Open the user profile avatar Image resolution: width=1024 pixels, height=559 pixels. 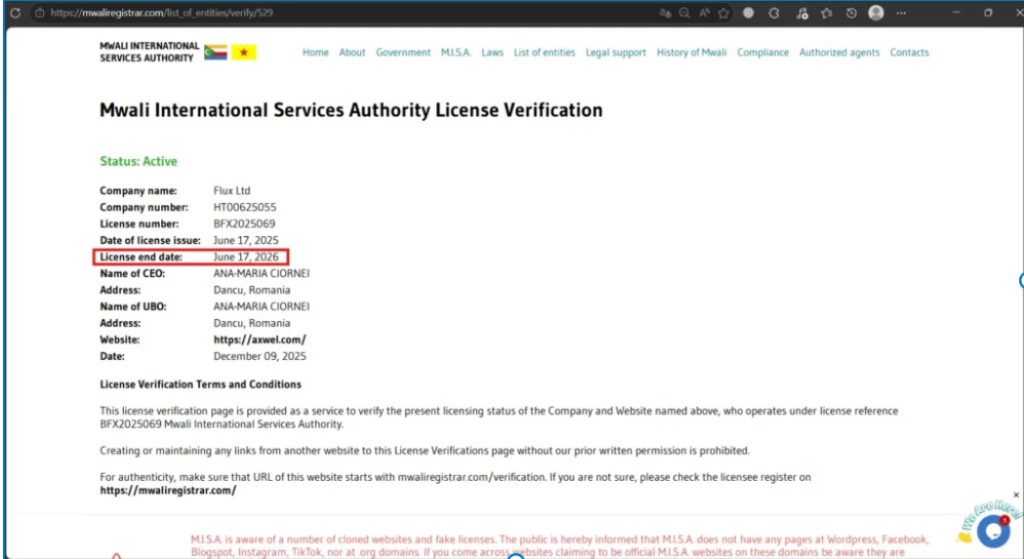point(876,12)
